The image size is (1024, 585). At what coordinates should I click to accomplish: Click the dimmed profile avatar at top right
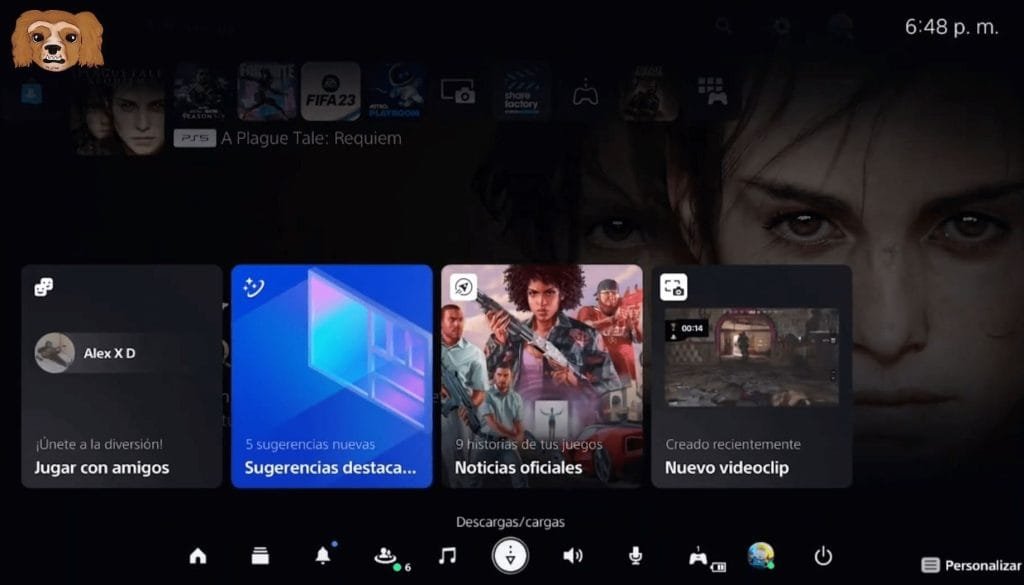click(x=840, y=26)
